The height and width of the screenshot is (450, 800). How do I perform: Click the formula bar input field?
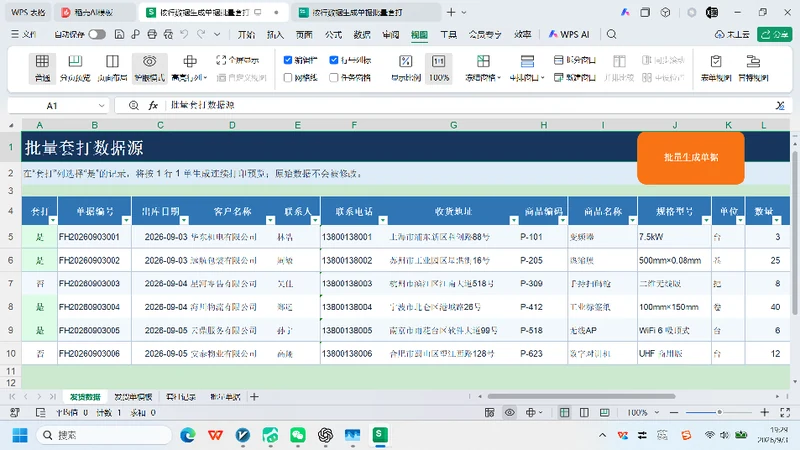pyautogui.click(x=469, y=105)
